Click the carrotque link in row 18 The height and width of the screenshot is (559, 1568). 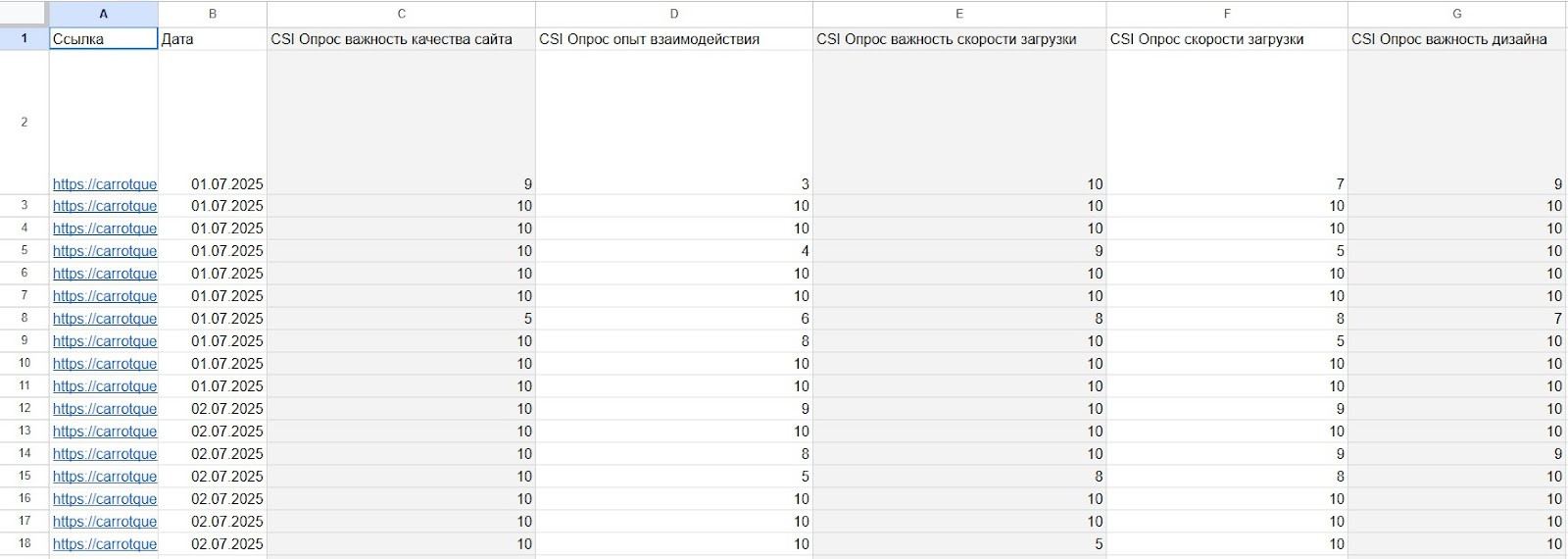pos(105,544)
